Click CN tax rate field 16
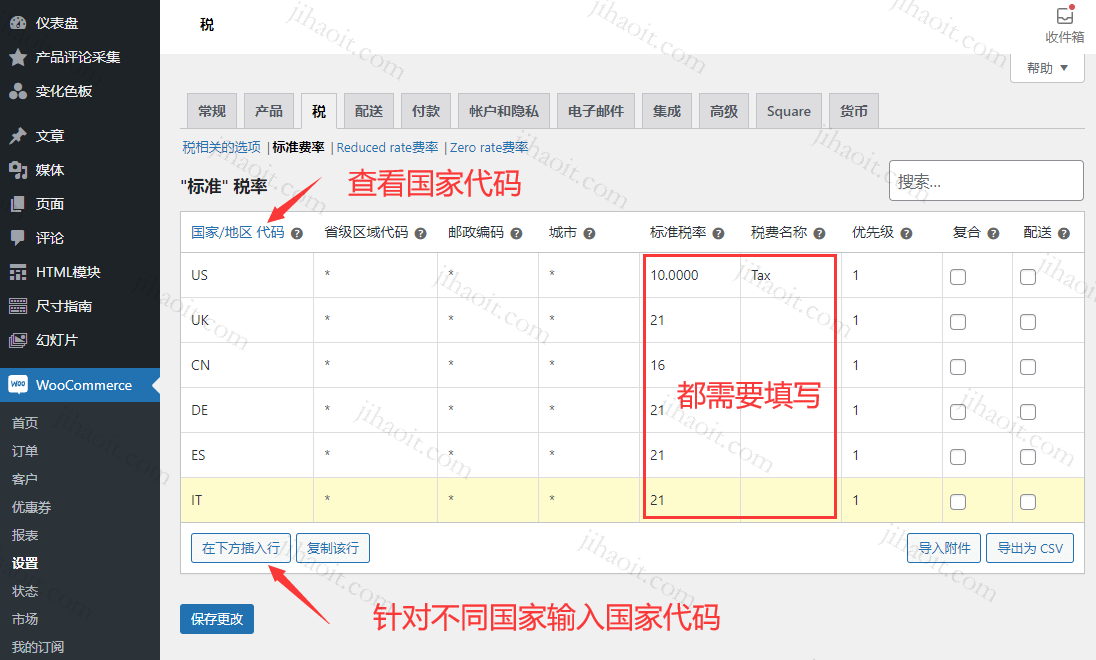Screen dimensions: 1096x660 (690, 365)
